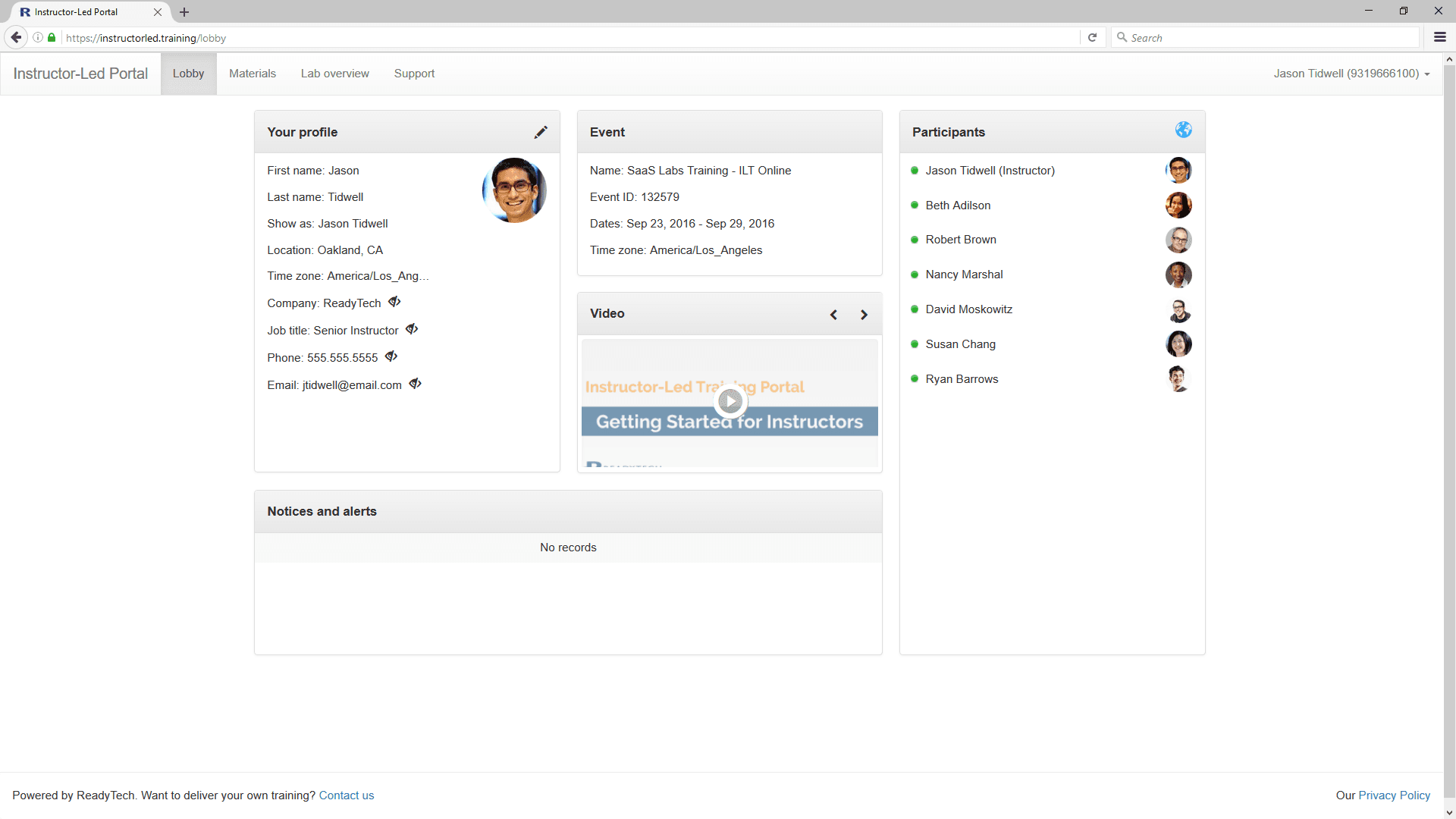Go to next video with right chevron
This screenshot has height=819, width=1456.
864,315
